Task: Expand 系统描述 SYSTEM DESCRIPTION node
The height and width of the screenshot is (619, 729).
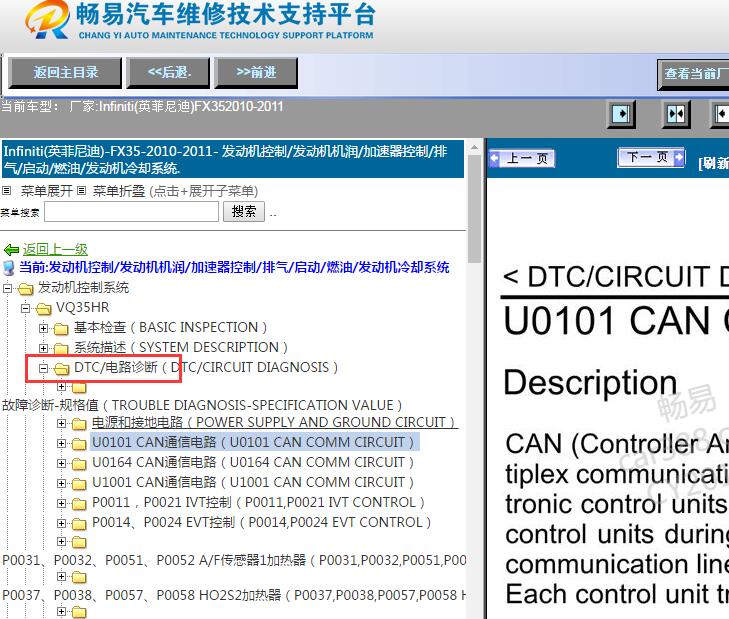Action: point(44,348)
